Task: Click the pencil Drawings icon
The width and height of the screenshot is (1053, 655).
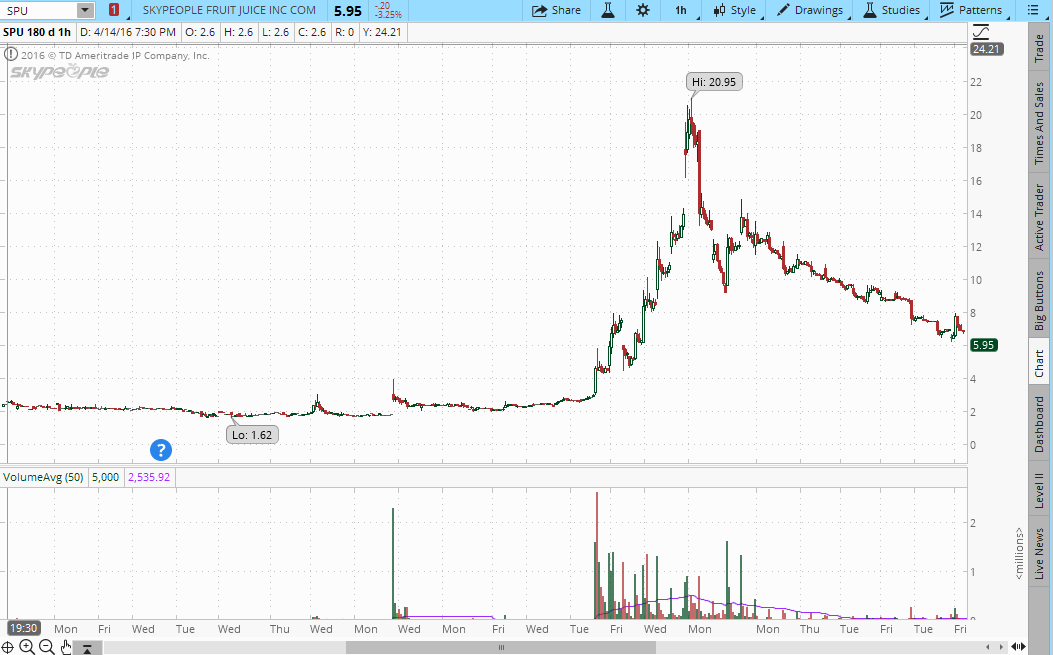Action: (783, 10)
